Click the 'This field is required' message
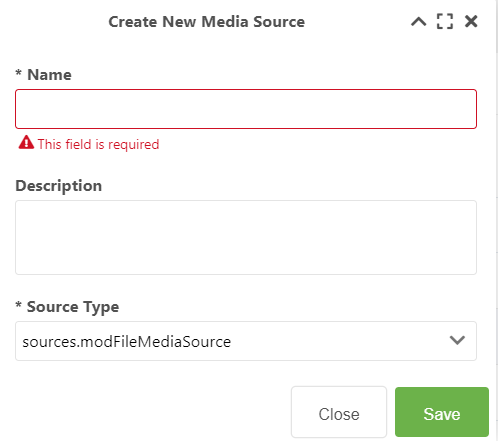 [98, 144]
